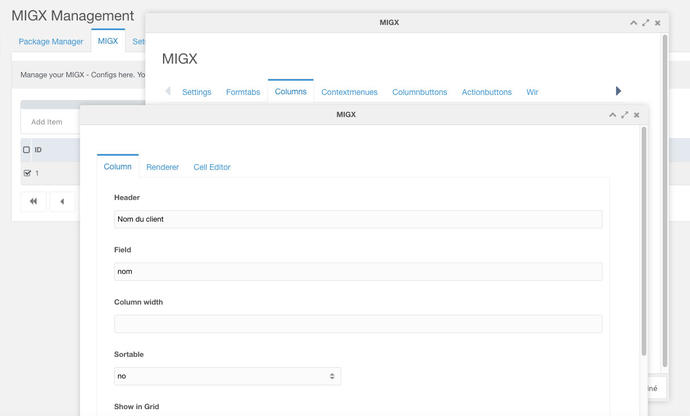Click the ID column header
Viewport: 690px width, 416px height.
[38, 150]
